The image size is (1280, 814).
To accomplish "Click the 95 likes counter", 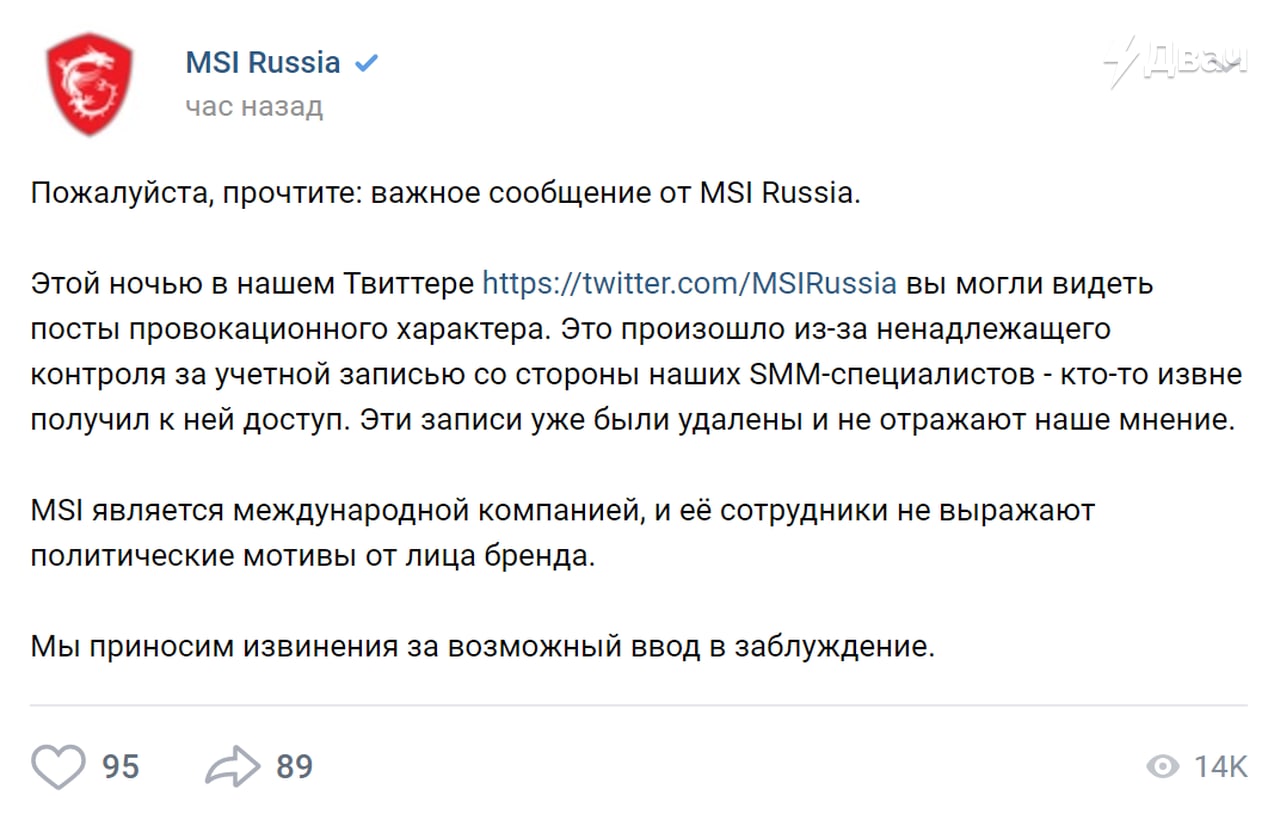I will 121,767.
